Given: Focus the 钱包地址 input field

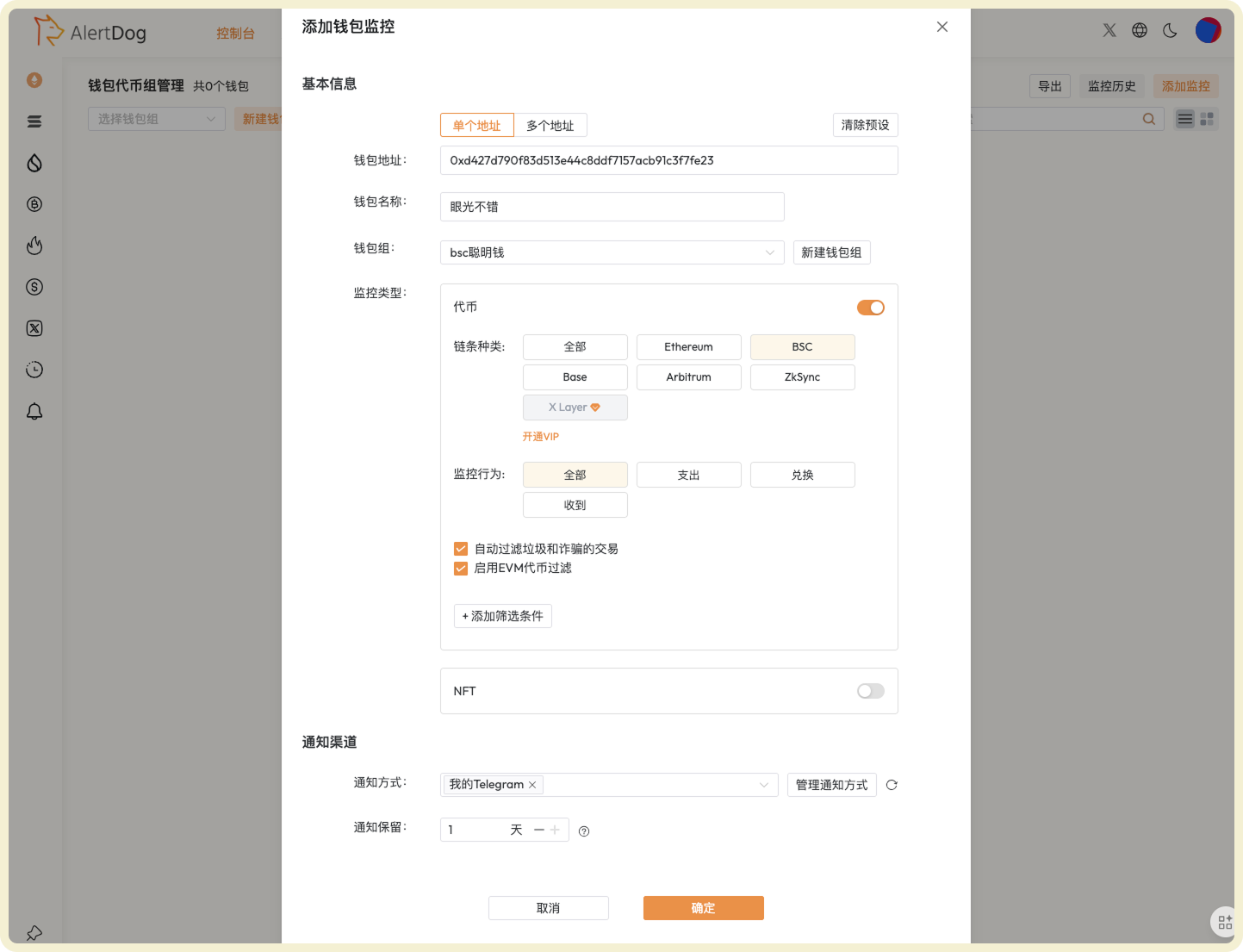Looking at the screenshot, I should [x=669, y=160].
